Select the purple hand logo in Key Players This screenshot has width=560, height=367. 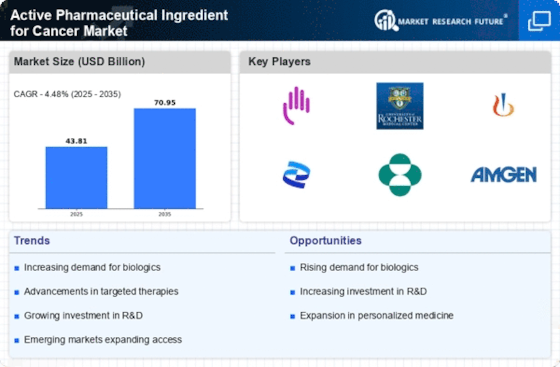296,106
